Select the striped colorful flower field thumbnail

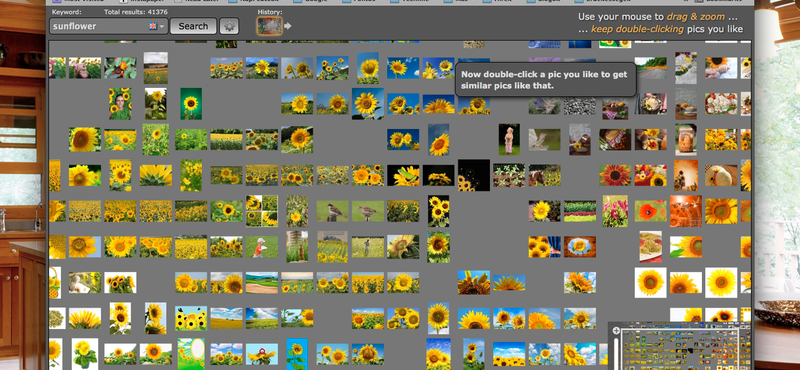click(580, 211)
